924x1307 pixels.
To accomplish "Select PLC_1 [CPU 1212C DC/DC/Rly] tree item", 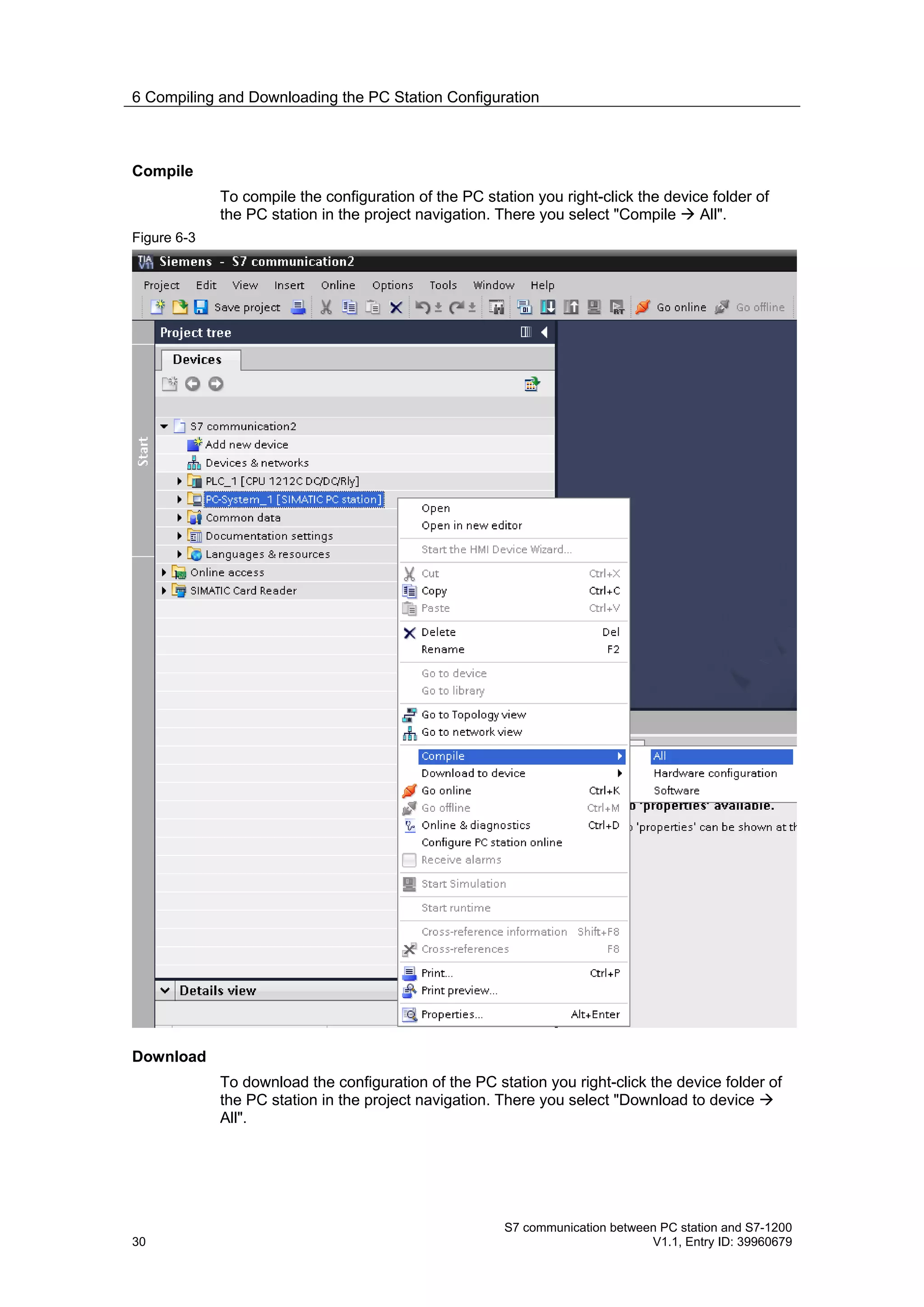I will [282, 481].
